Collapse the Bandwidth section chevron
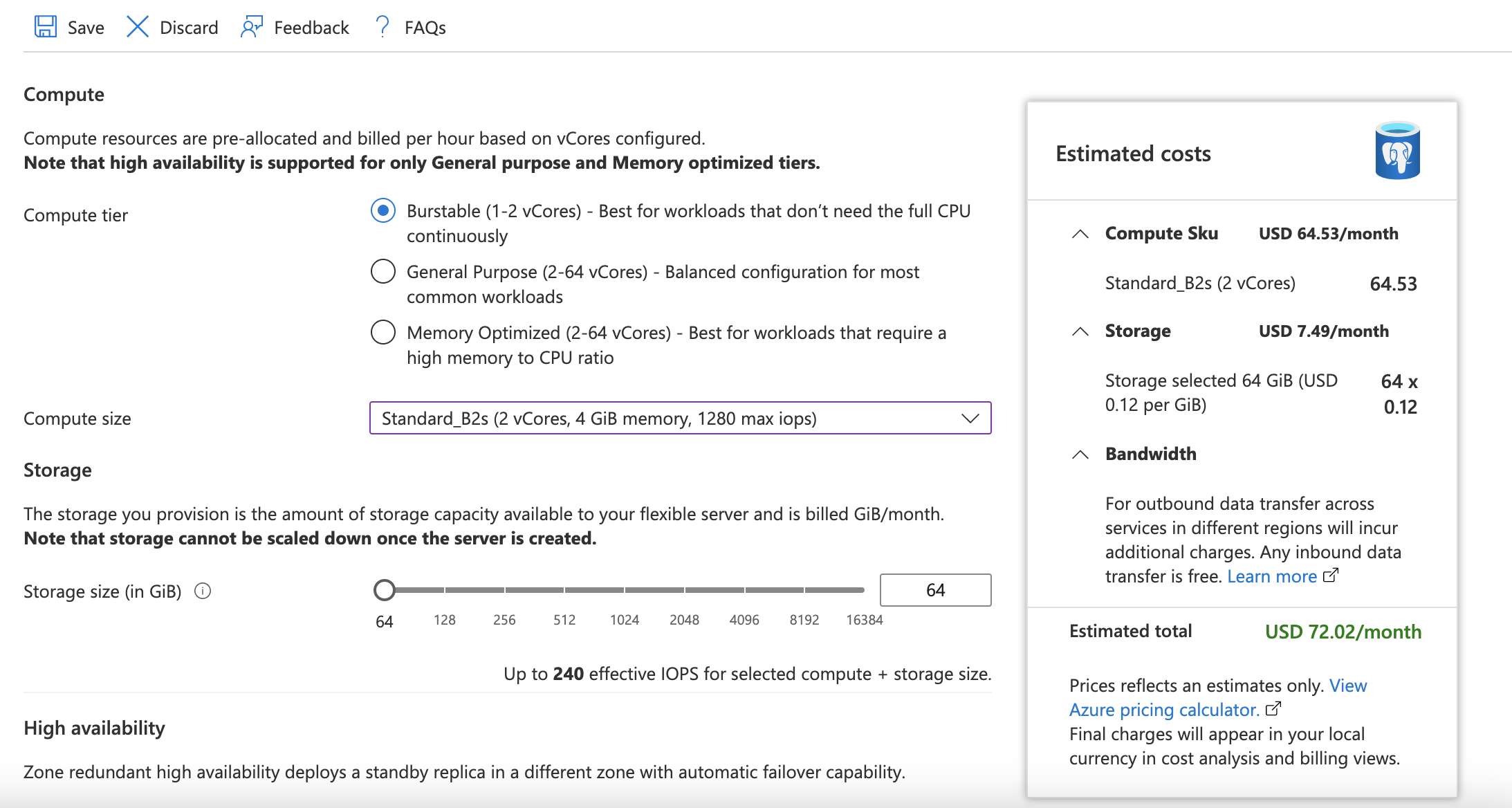This screenshot has width=1512, height=808. tap(1080, 454)
